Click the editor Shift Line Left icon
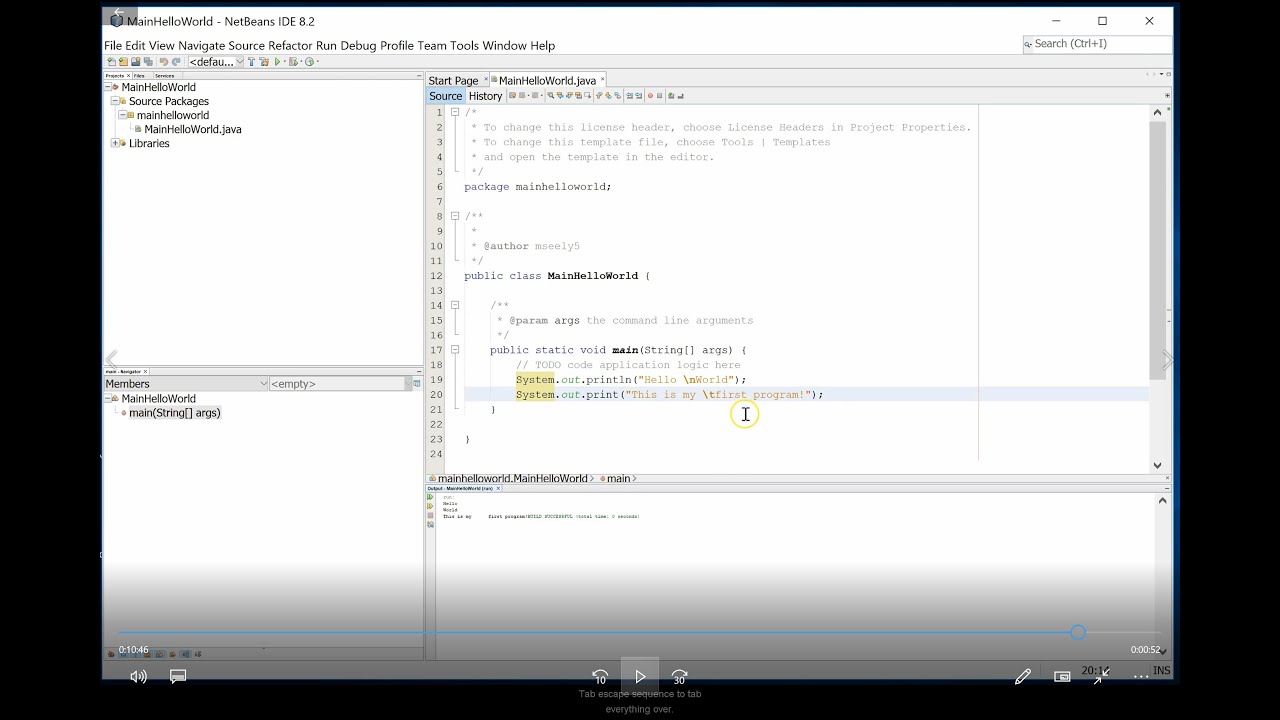The width and height of the screenshot is (1280, 720). [x=629, y=96]
